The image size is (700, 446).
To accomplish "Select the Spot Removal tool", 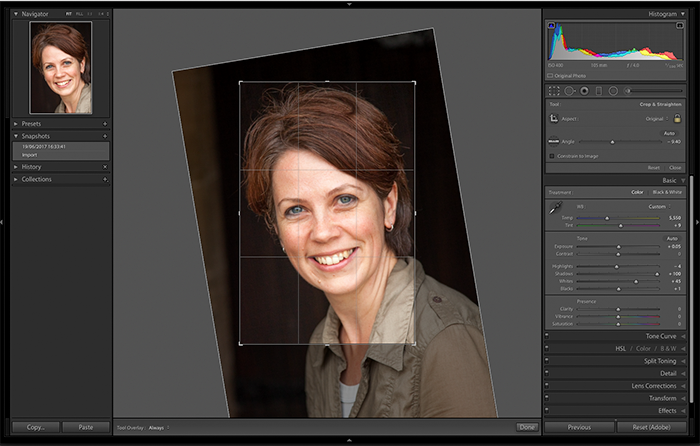I will (569, 90).
